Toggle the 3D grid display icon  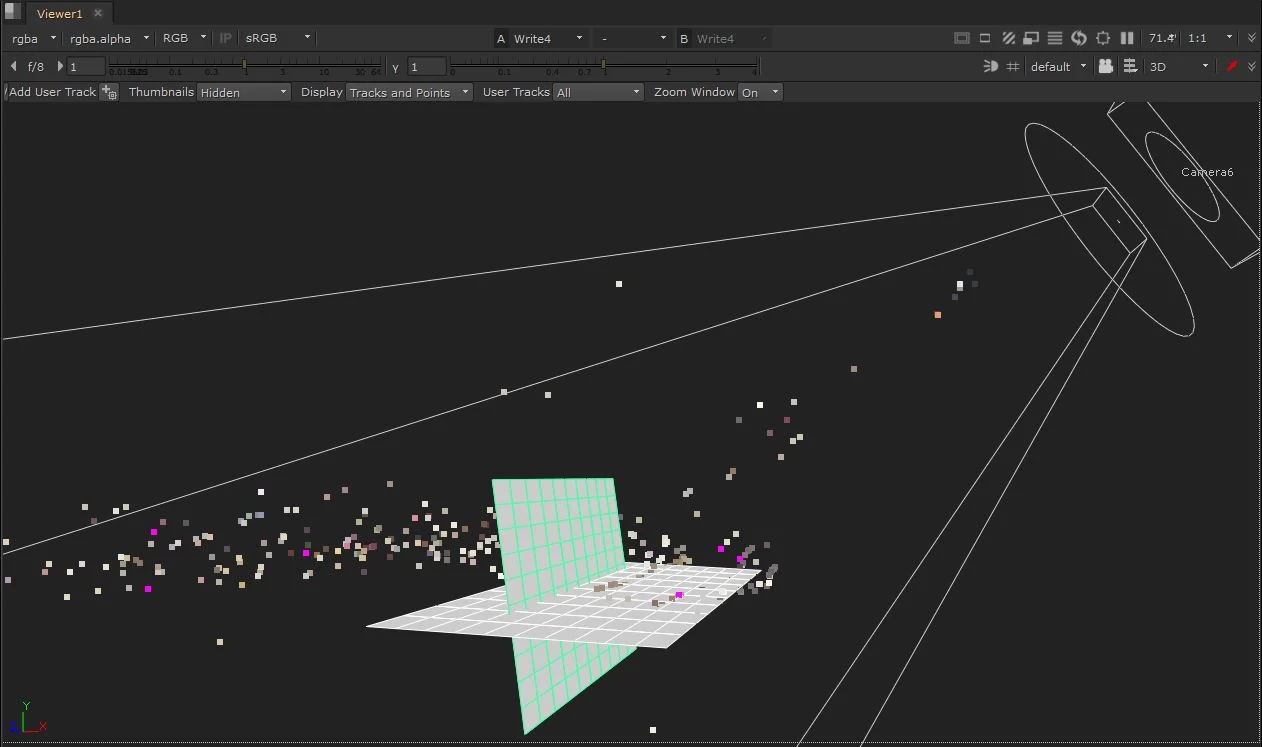[1013, 66]
